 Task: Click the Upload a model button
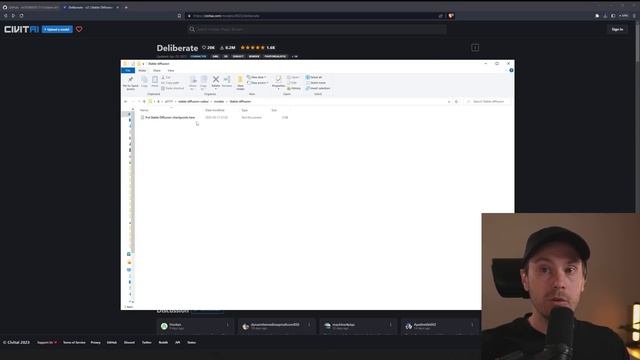[x=57, y=29]
